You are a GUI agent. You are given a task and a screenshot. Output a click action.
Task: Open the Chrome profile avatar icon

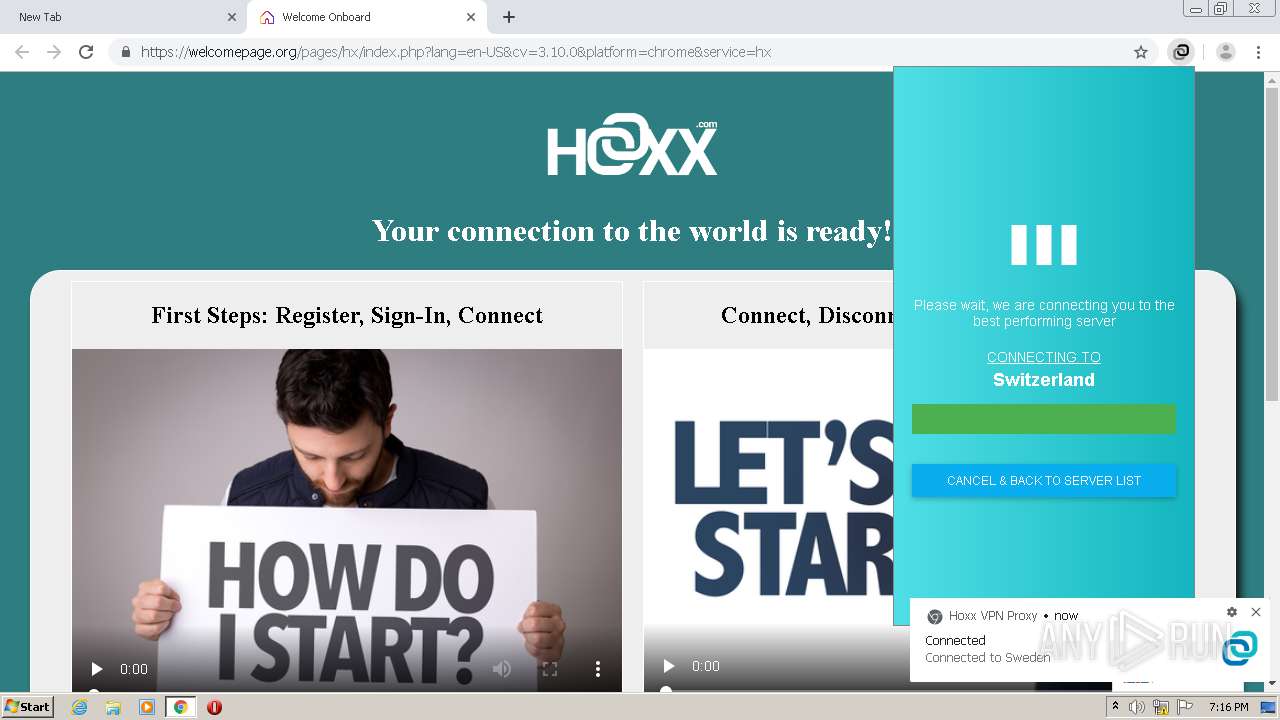[x=1226, y=52]
